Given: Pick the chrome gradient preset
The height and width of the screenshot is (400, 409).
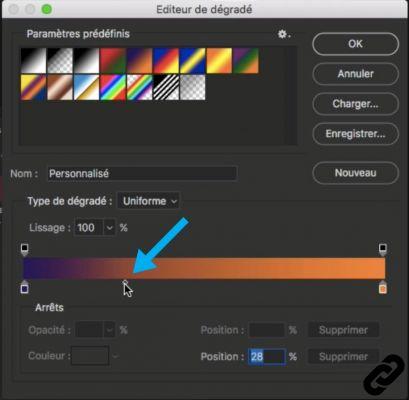Looking at the screenshot, I should click(x=86, y=87).
